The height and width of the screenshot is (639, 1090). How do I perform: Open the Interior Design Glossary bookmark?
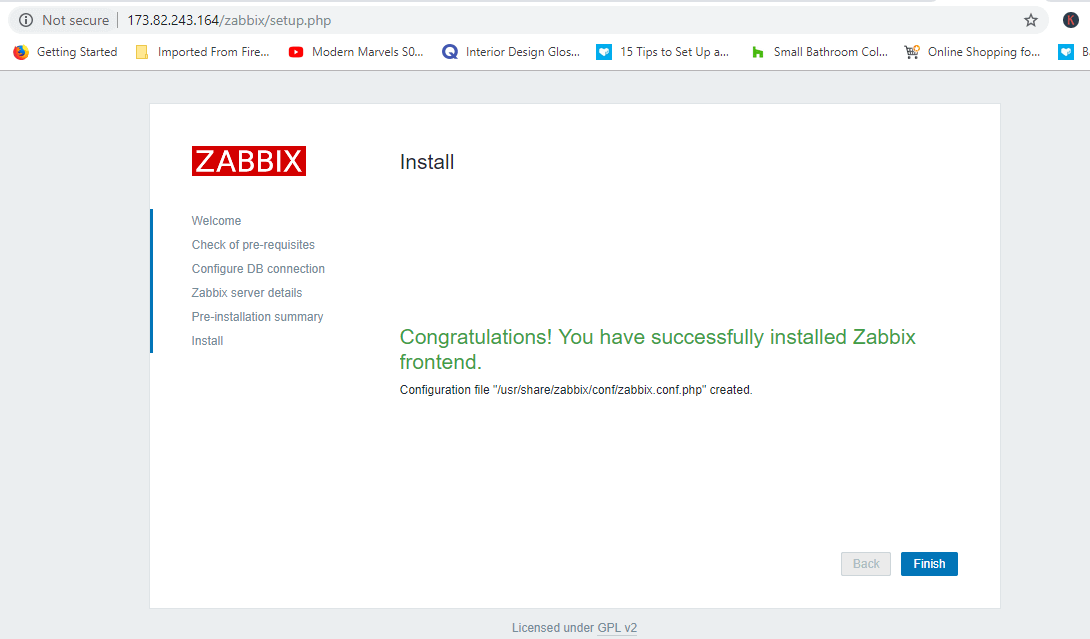[x=511, y=52]
